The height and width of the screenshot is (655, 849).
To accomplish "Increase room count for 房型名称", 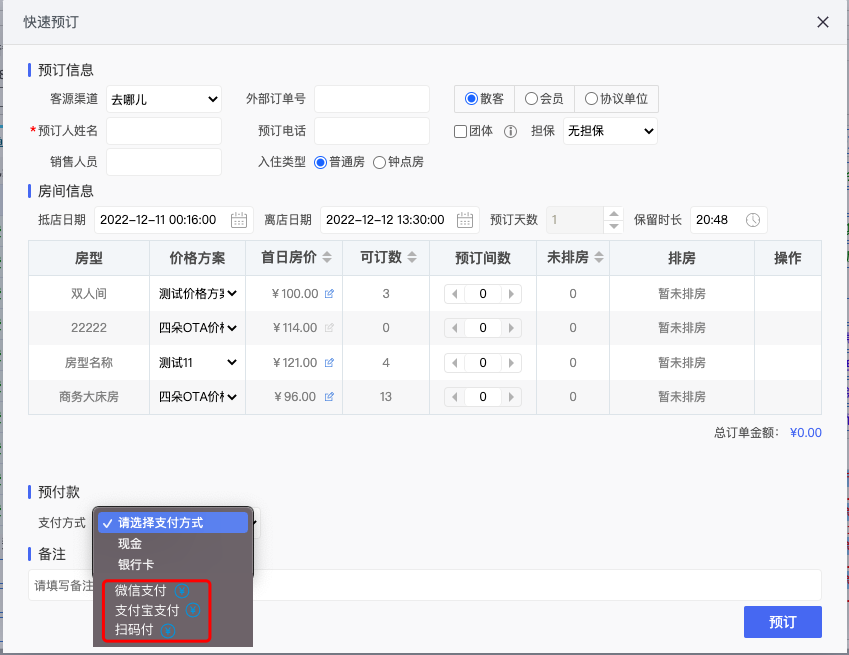I will 511,363.
